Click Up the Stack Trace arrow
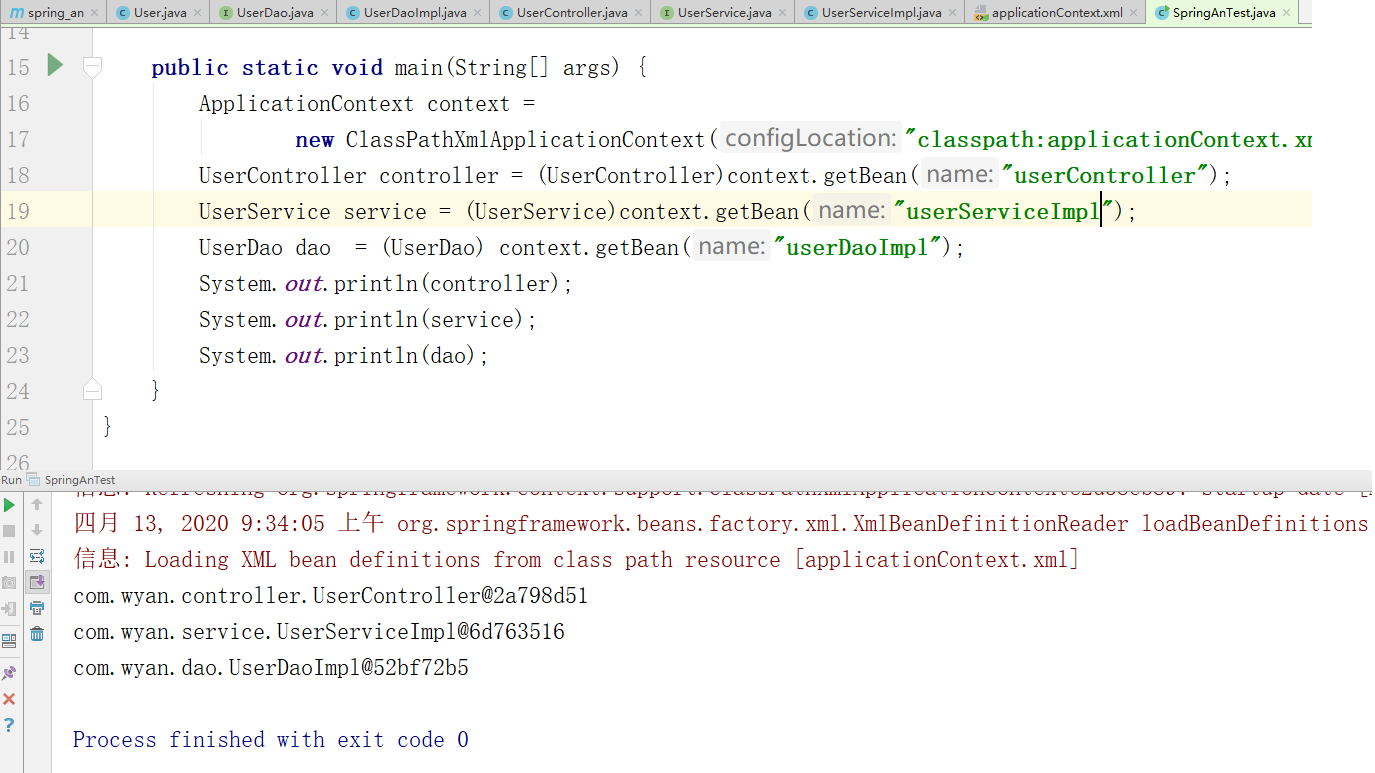This screenshot has width=1375, height=773. pyautogui.click(x=37, y=505)
